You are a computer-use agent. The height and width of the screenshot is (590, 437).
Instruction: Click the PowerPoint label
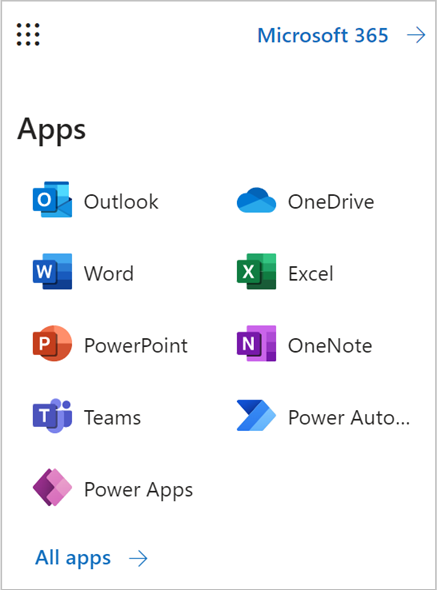pos(136,345)
